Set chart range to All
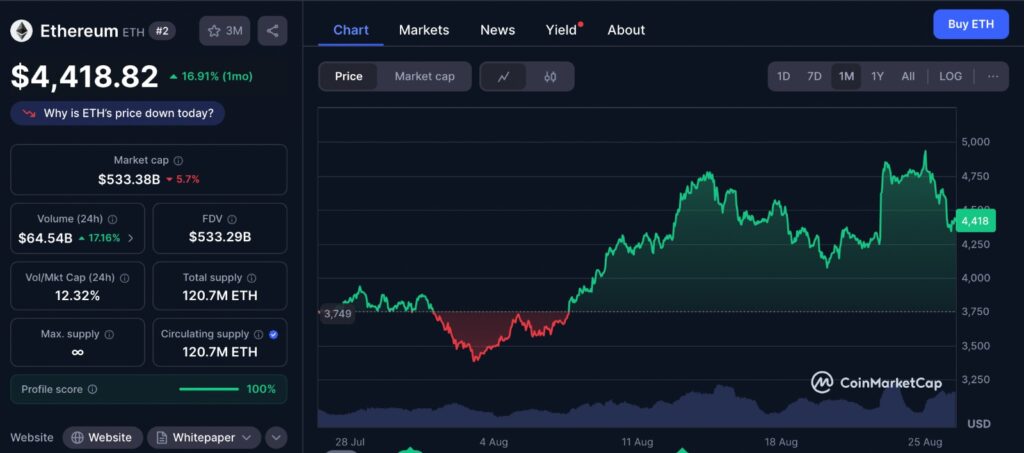 pos(908,76)
